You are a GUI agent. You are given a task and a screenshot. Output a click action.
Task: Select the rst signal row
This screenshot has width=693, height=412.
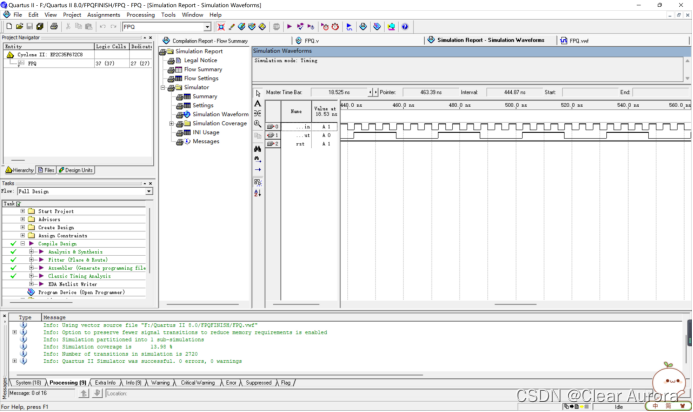pyautogui.click(x=301, y=144)
